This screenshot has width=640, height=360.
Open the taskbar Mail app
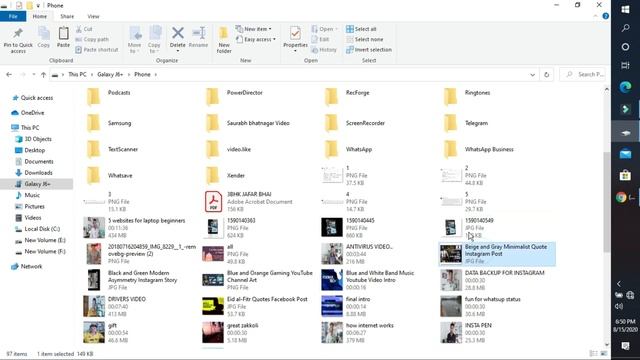click(625, 153)
